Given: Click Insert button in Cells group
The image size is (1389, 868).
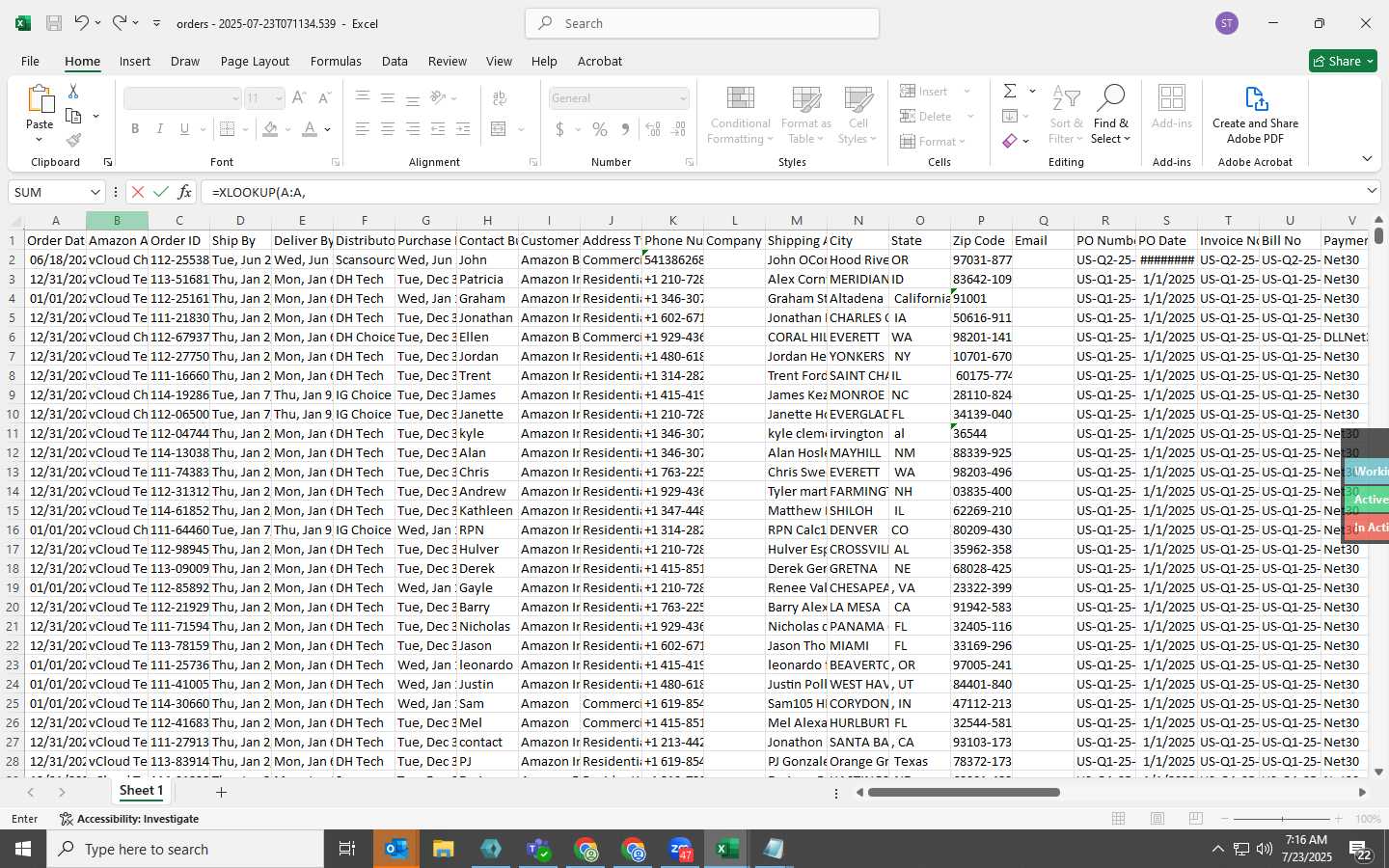Looking at the screenshot, I should pyautogui.click(x=935, y=91).
